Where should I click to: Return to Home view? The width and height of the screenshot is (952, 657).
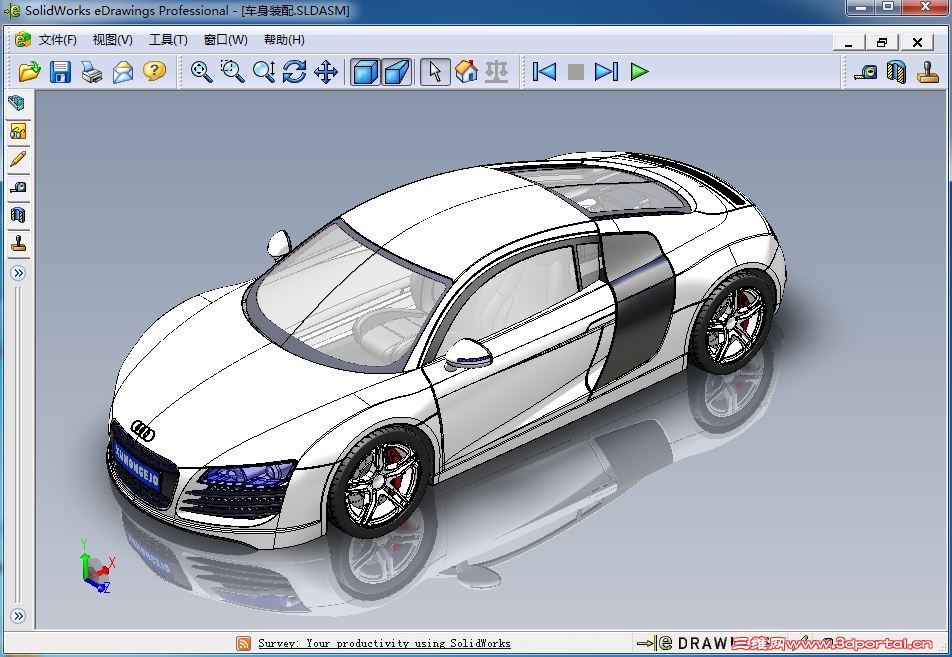(x=466, y=72)
